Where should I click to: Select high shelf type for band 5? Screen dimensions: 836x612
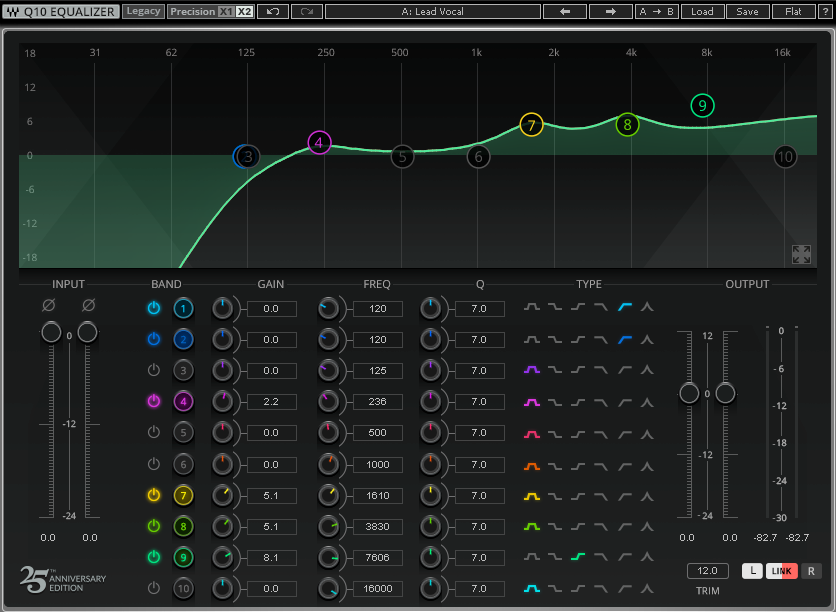click(x=578, y=434)
